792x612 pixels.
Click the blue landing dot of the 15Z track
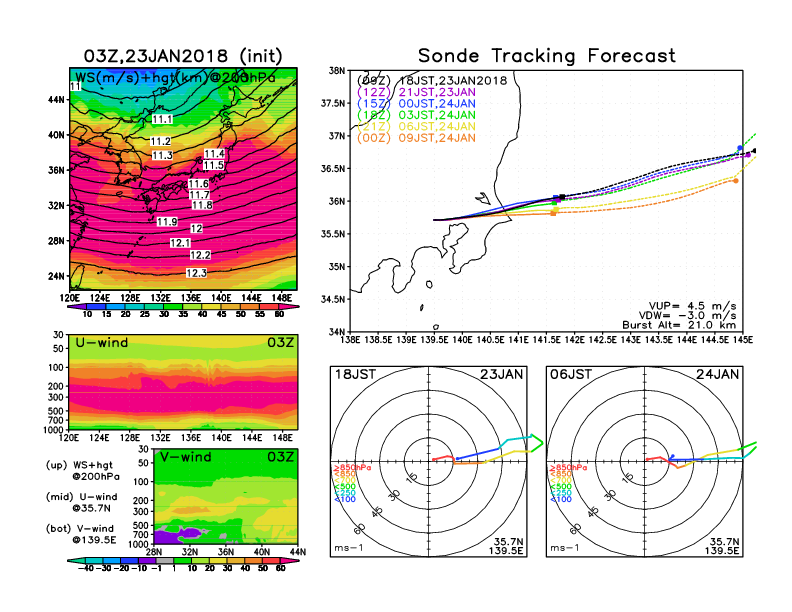point(740,148)
